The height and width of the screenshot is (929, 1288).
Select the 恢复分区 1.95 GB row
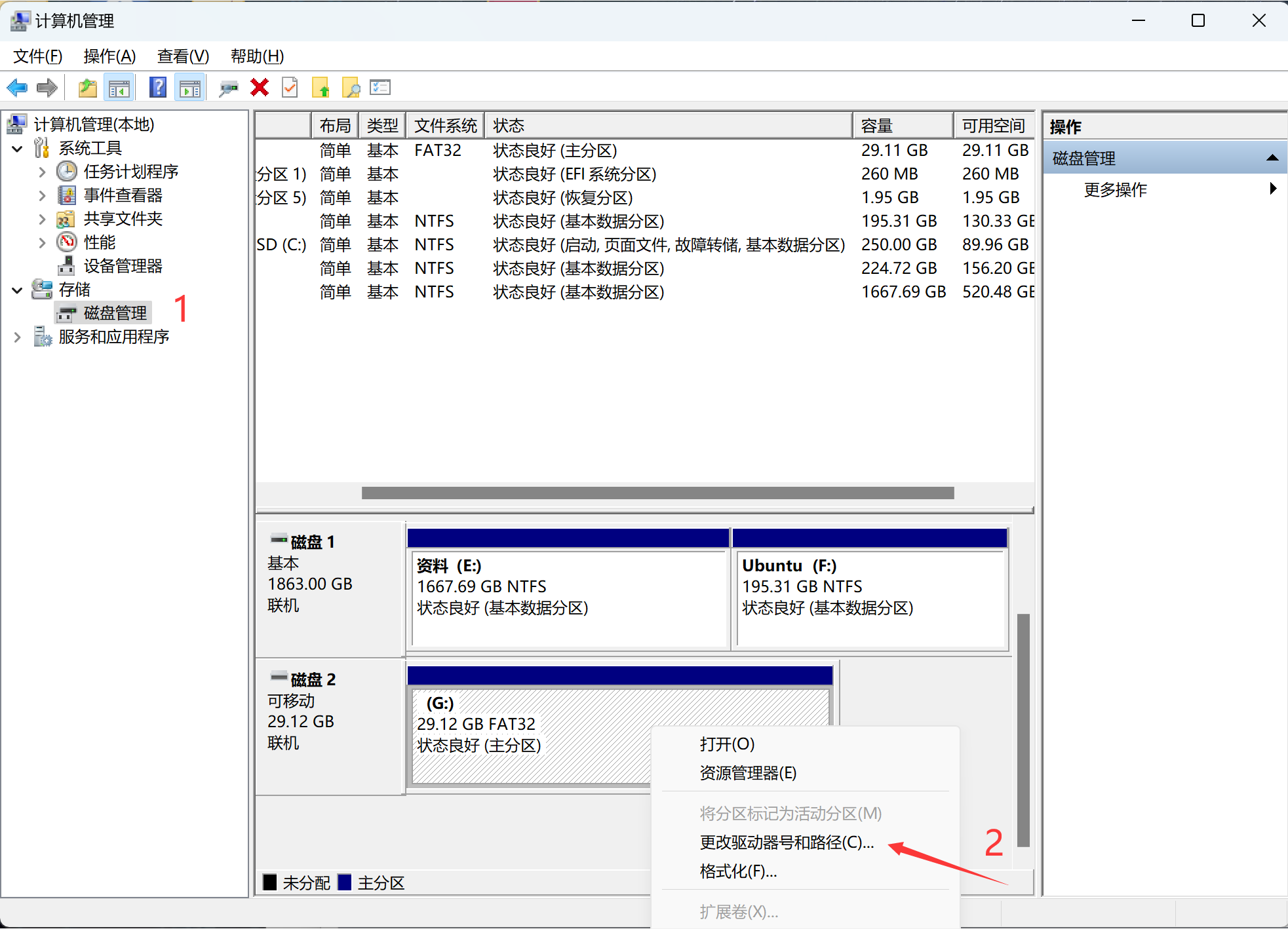pos(645,198)
